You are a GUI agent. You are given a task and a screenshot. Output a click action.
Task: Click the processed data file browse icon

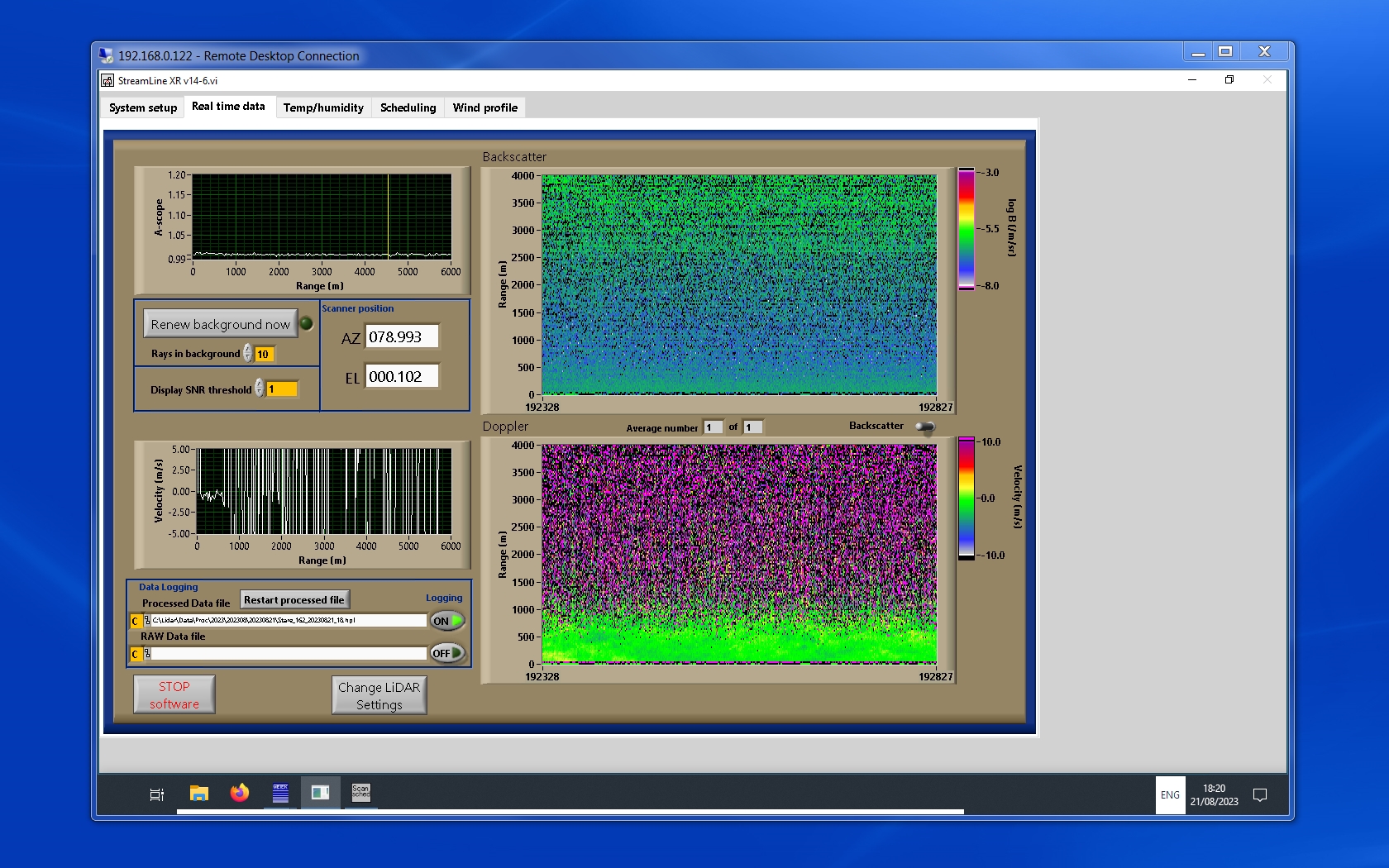pyautogui.click(x=146, y=621)
